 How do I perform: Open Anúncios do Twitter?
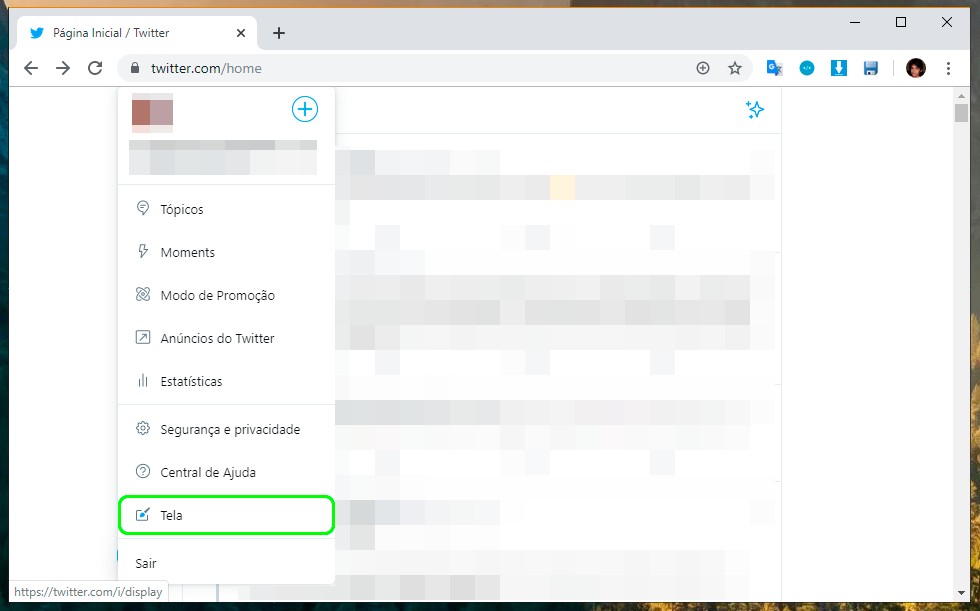(226, 338)
